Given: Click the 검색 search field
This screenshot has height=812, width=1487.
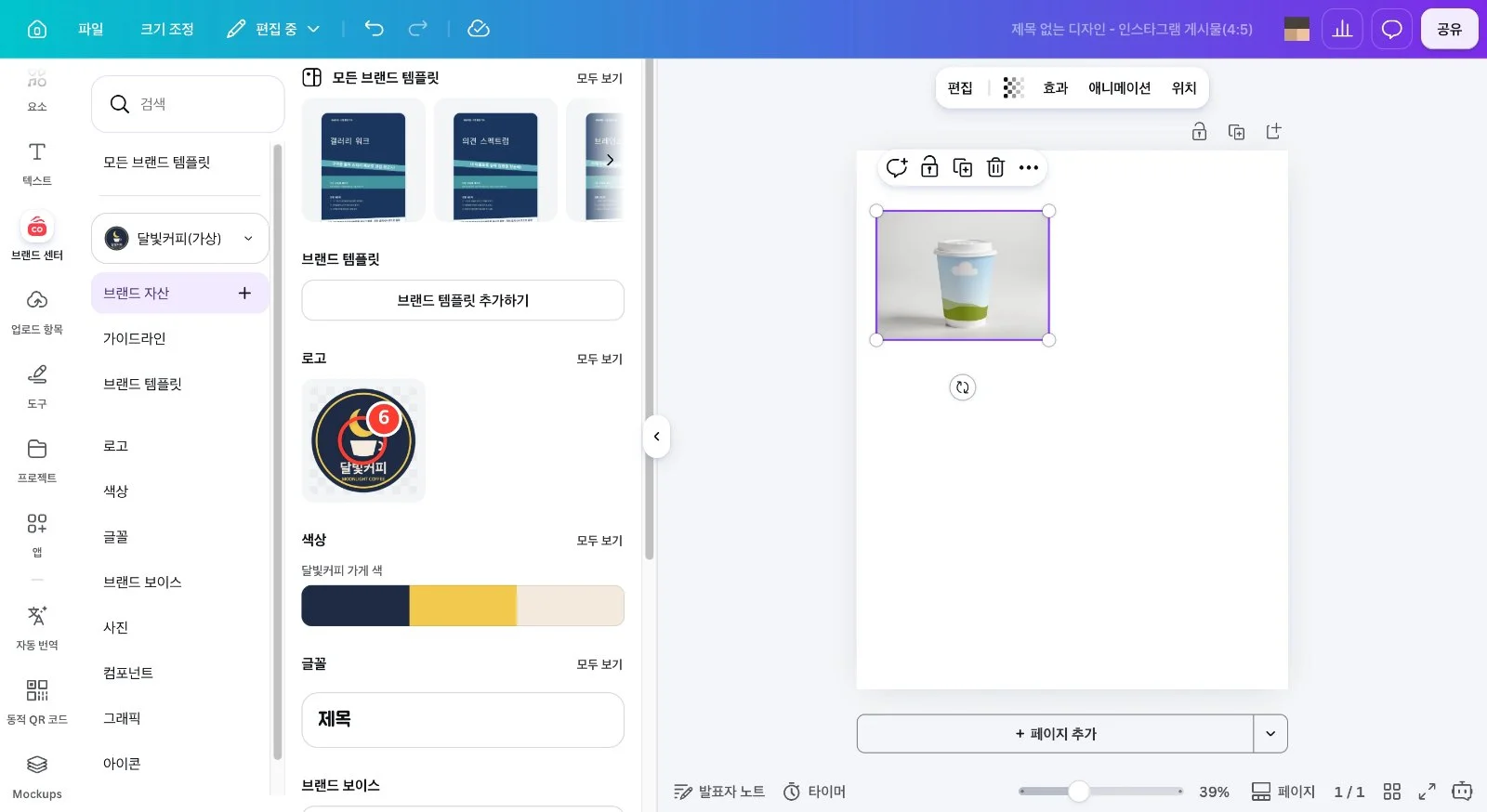Looking at the screenshot, I should pyautogui.click(x=188, y=104).
